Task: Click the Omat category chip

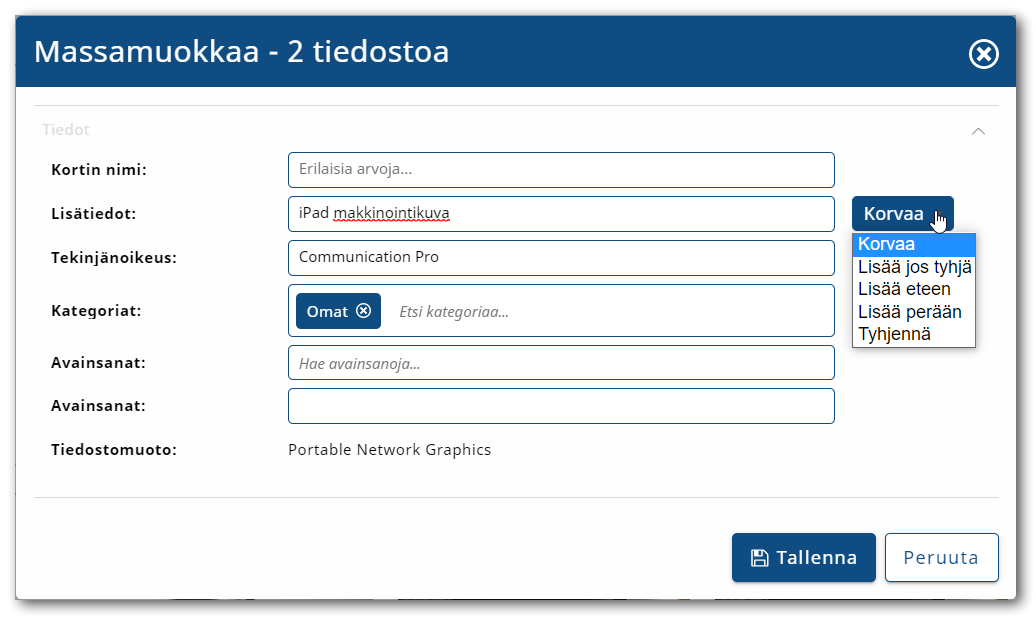Action: (x=327, y=311)
